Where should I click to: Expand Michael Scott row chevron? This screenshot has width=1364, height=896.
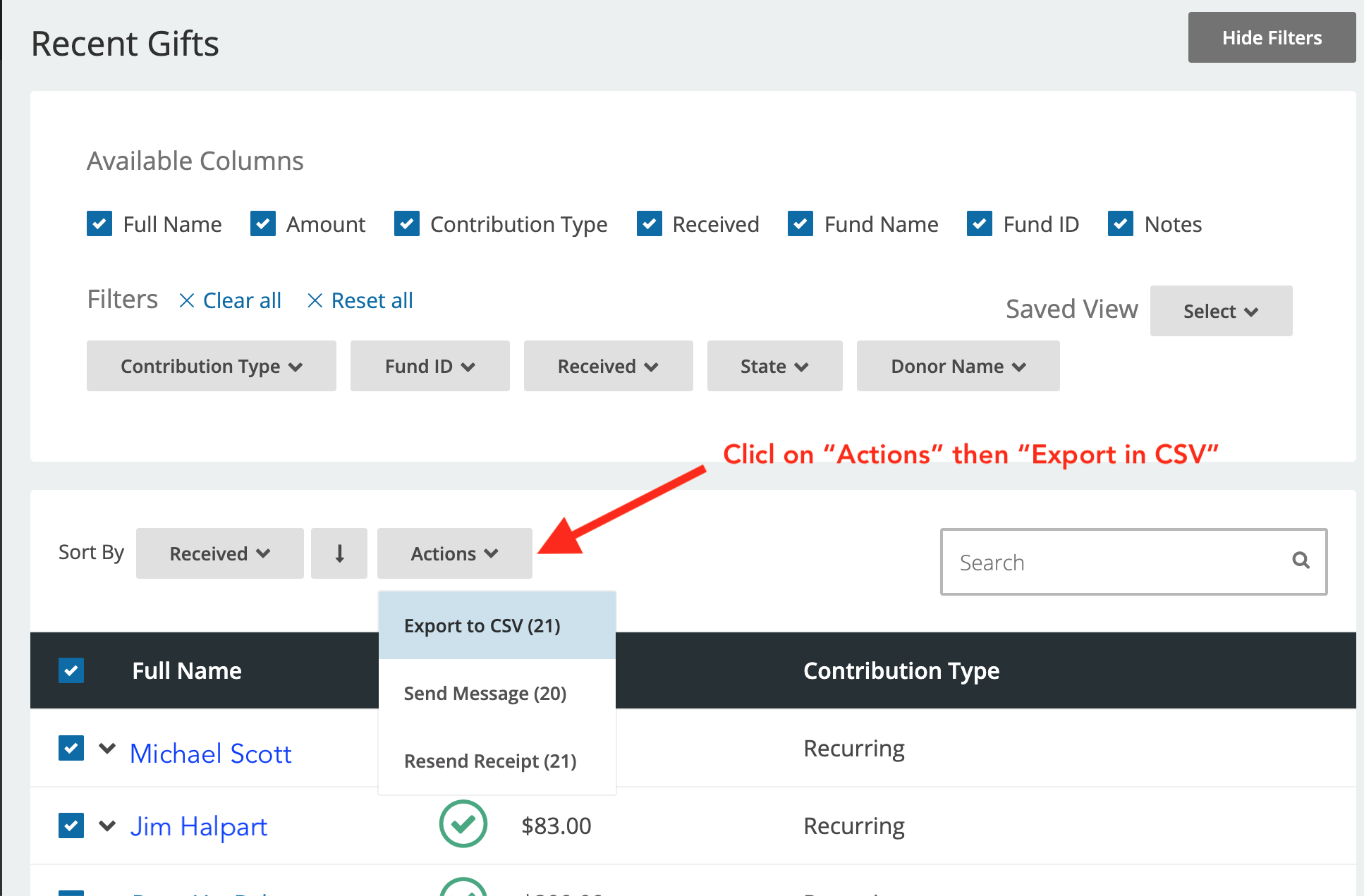coord(107,749)
